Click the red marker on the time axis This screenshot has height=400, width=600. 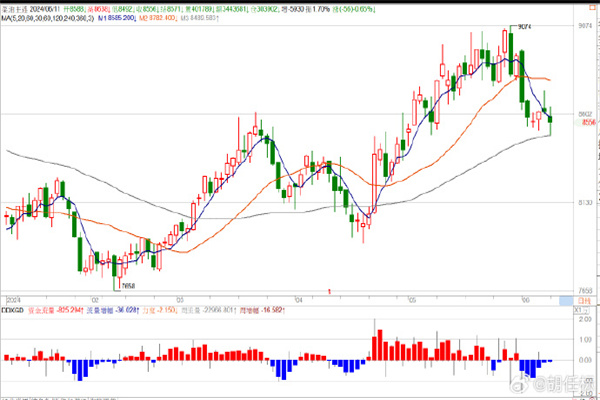coord(329,291)
